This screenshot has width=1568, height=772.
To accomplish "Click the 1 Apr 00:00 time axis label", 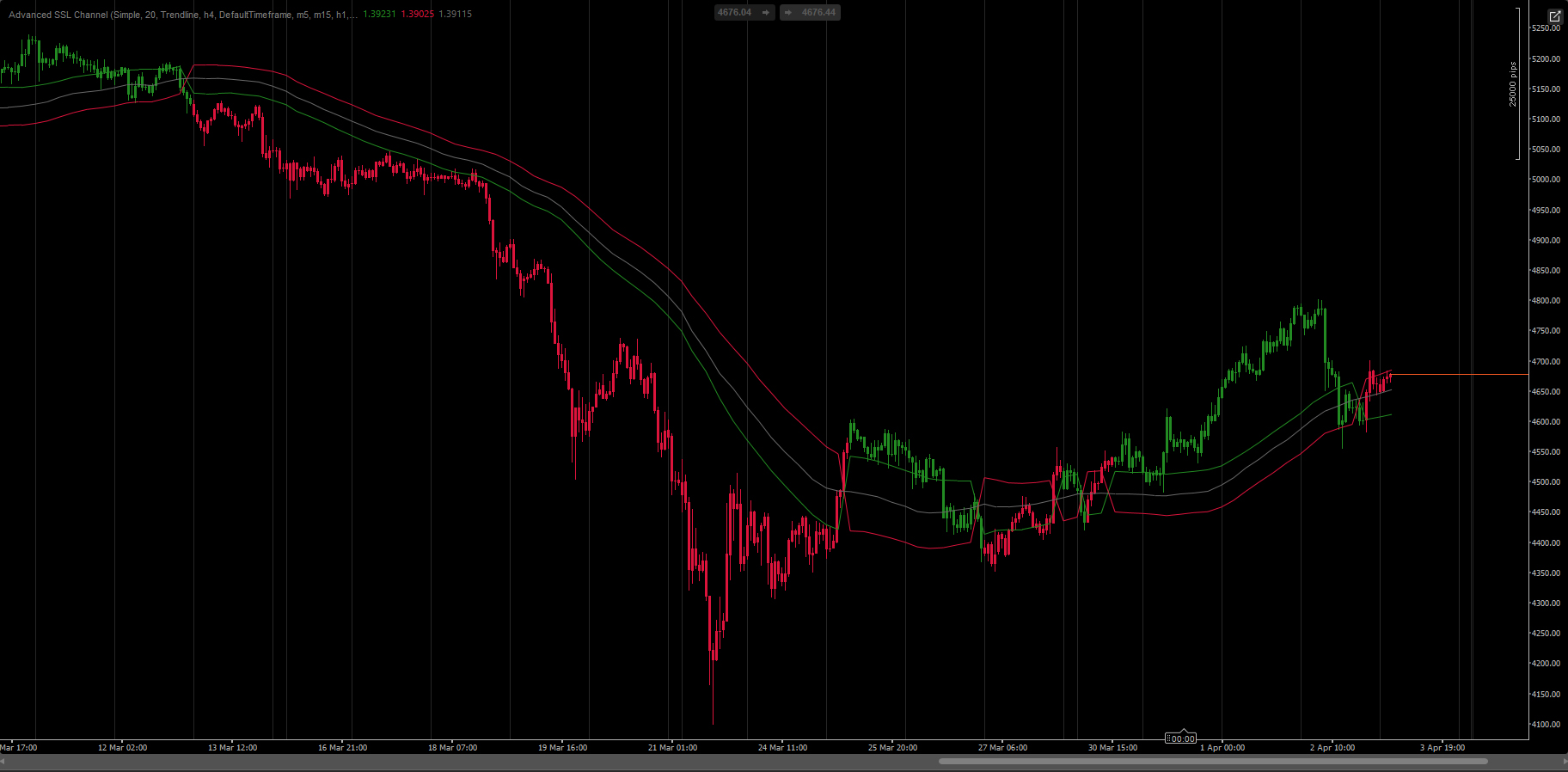I will 1222,748.
